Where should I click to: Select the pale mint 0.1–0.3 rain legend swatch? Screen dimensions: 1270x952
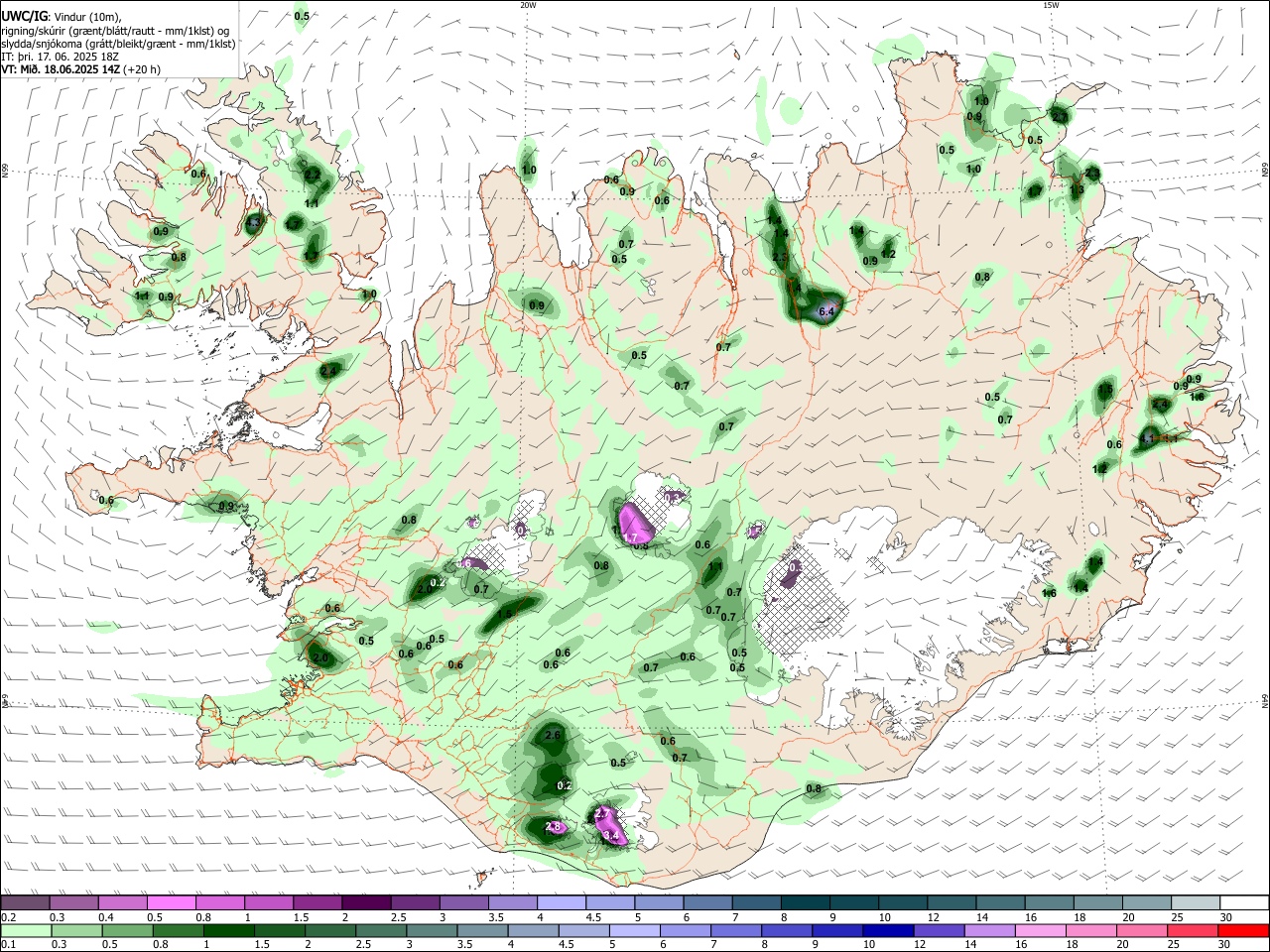click(x=27, y=930)
